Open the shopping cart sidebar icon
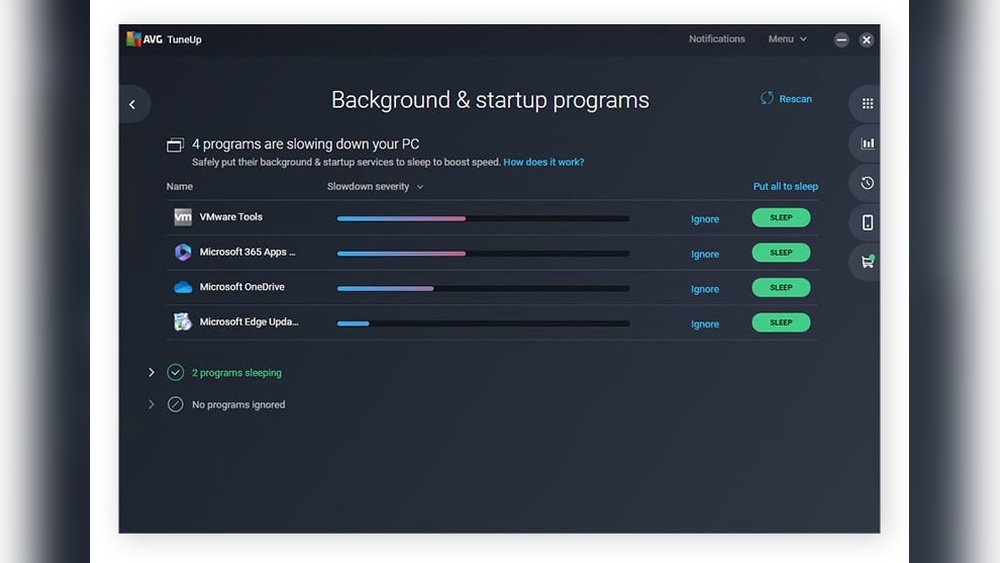Viewport: 1000px width, 563px height. 867,261
